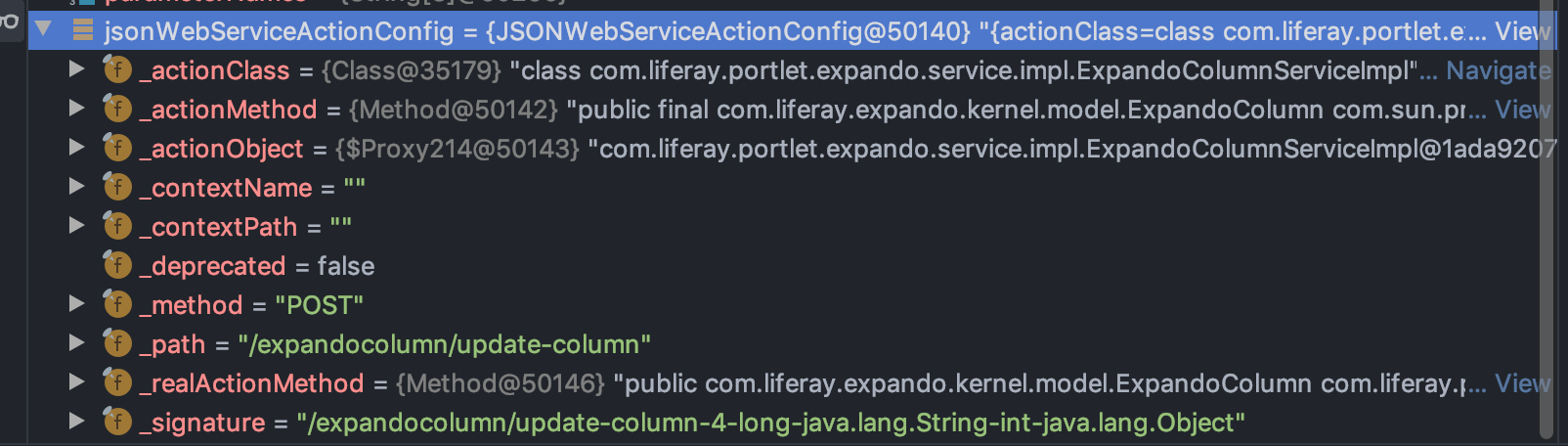The height and width of the screenshot is (446, 1568).
Task: Click the field icon of _deprecated variable
Action: 117,265
